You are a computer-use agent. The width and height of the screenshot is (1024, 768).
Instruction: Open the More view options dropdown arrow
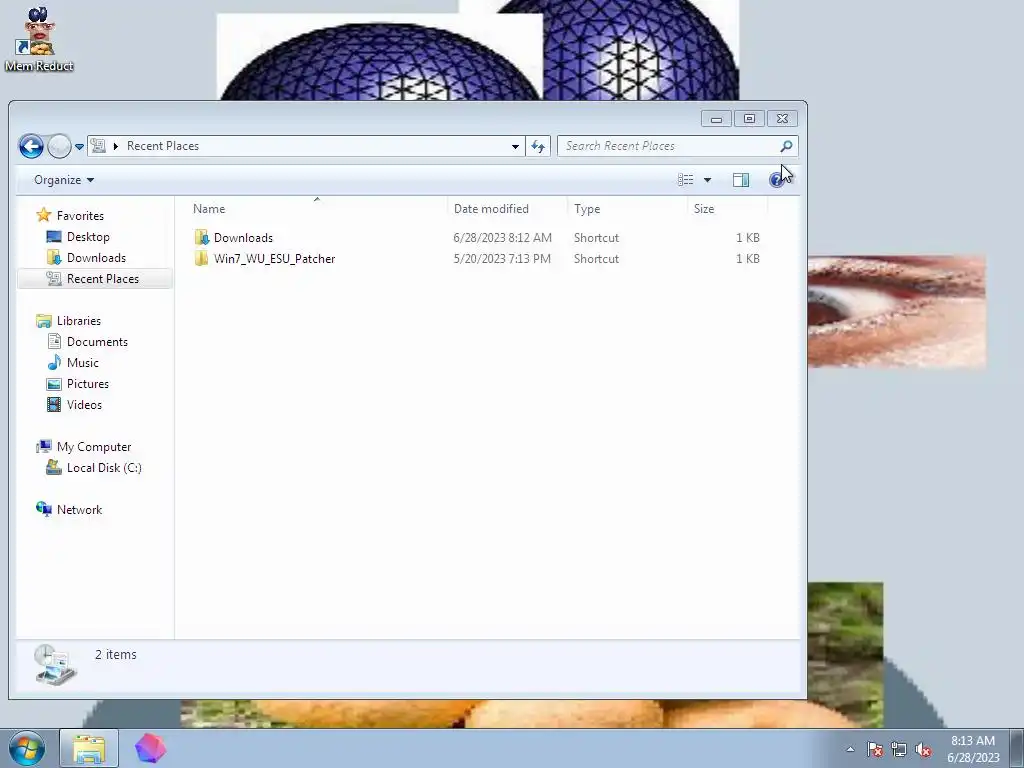click(707, 180)
